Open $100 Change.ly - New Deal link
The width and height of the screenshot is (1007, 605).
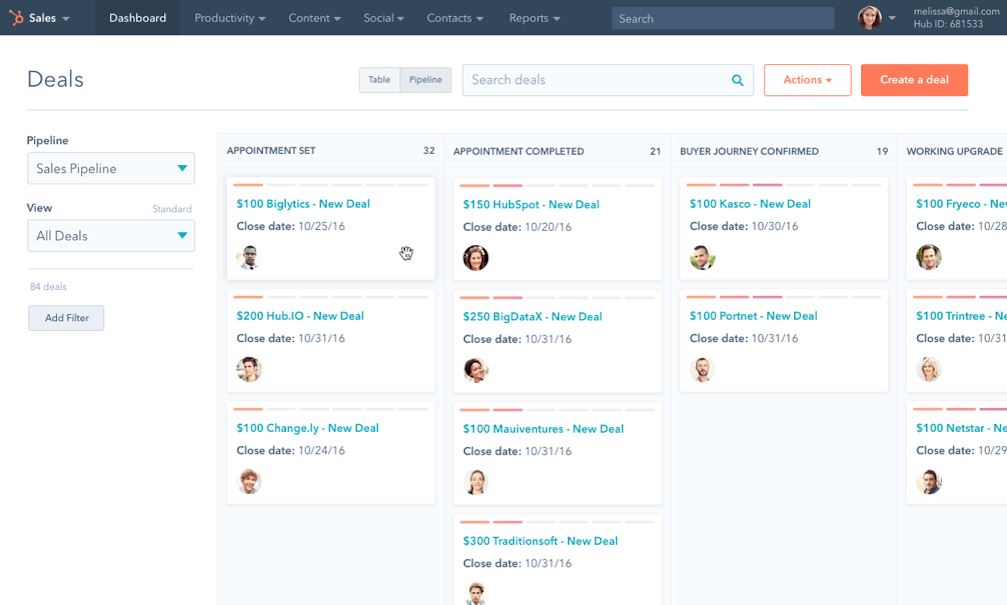(308, 428)
